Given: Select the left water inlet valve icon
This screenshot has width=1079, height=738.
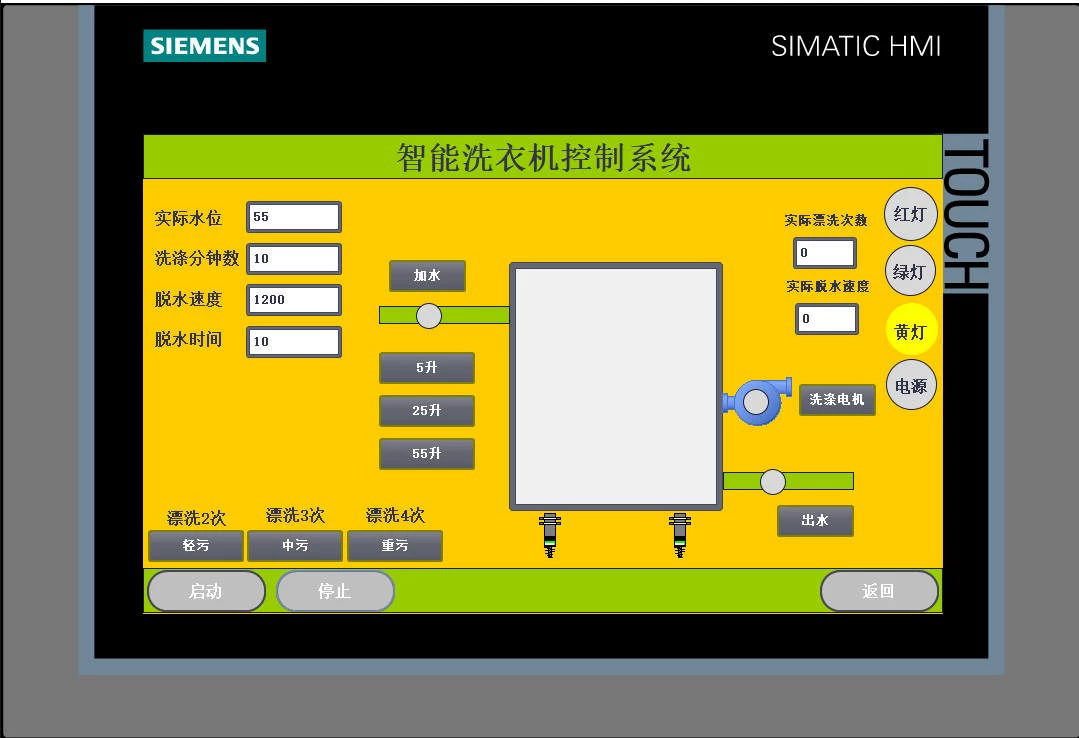Looking at the screenshot, I should coord(427,316).
